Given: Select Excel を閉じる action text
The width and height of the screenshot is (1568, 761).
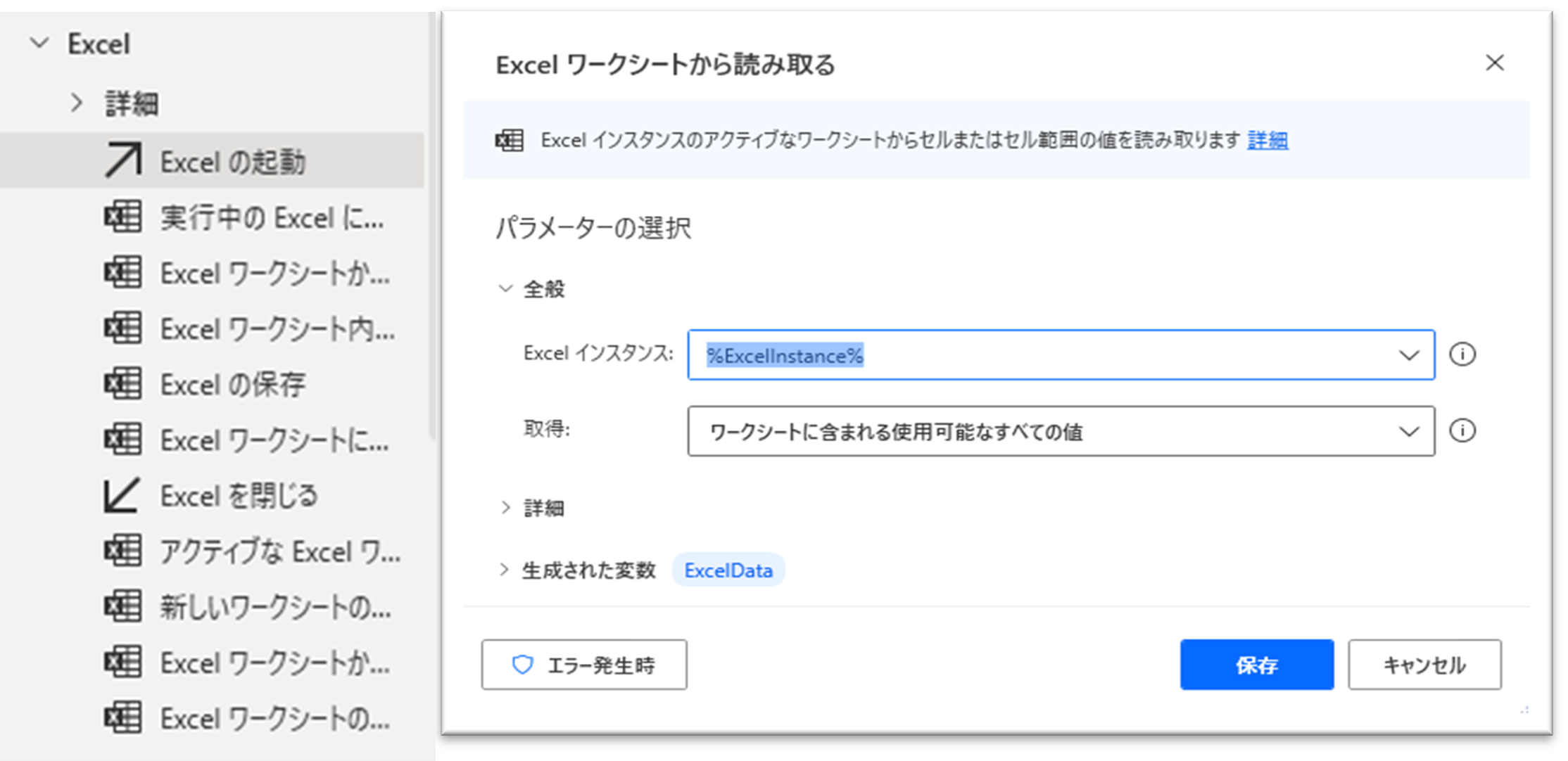Looking at the screenshot, I should [239, 496].
